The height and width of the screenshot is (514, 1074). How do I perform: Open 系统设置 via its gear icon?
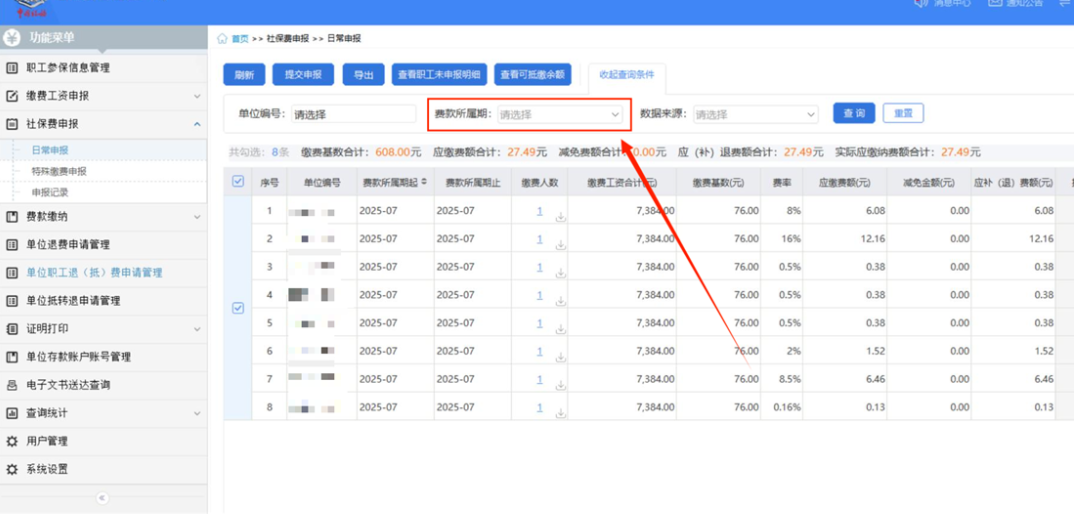click(12, 469)
